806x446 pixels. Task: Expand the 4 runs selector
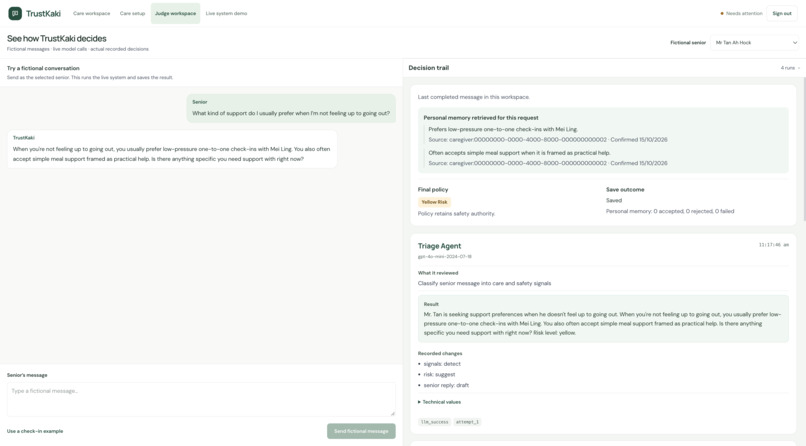[x=790, y=68]
